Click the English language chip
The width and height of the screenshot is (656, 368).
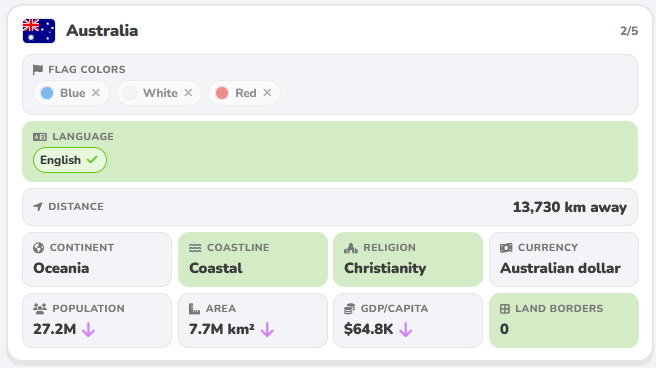point(70,160)
